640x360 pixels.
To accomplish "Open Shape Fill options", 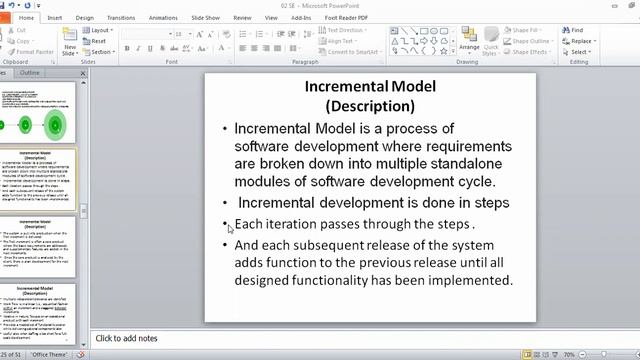I will (522, 30).
